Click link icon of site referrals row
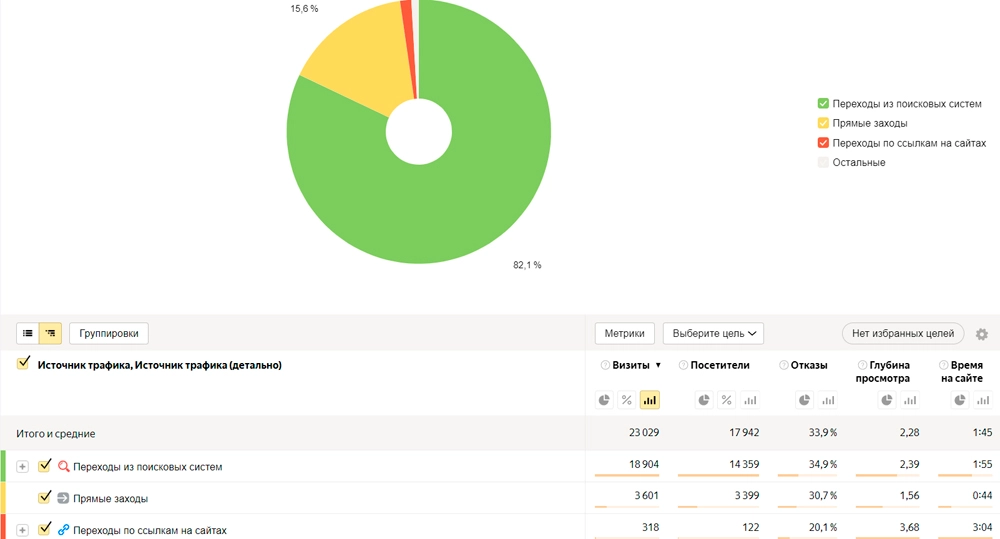 coord(63,529)
